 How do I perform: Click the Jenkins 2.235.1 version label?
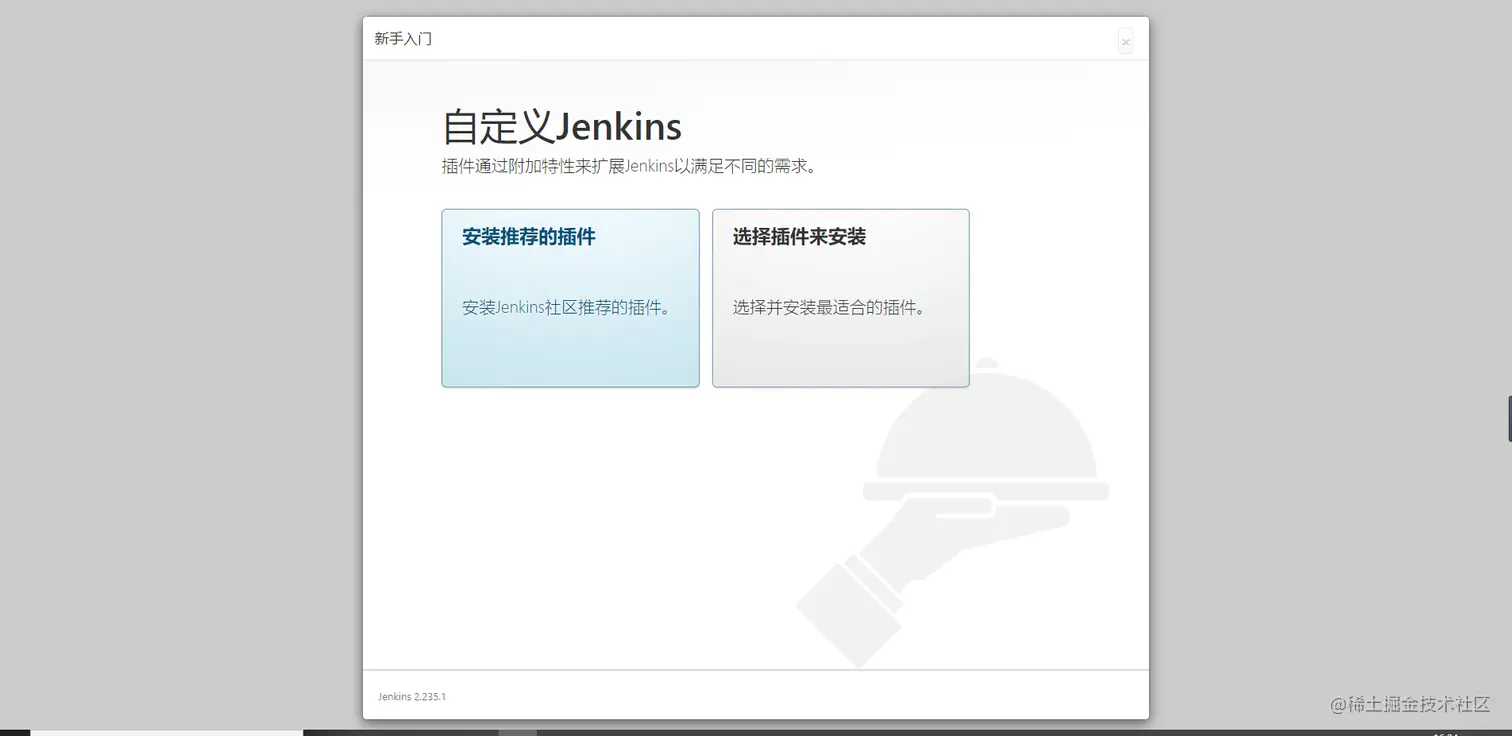click(x=411, y=696)
